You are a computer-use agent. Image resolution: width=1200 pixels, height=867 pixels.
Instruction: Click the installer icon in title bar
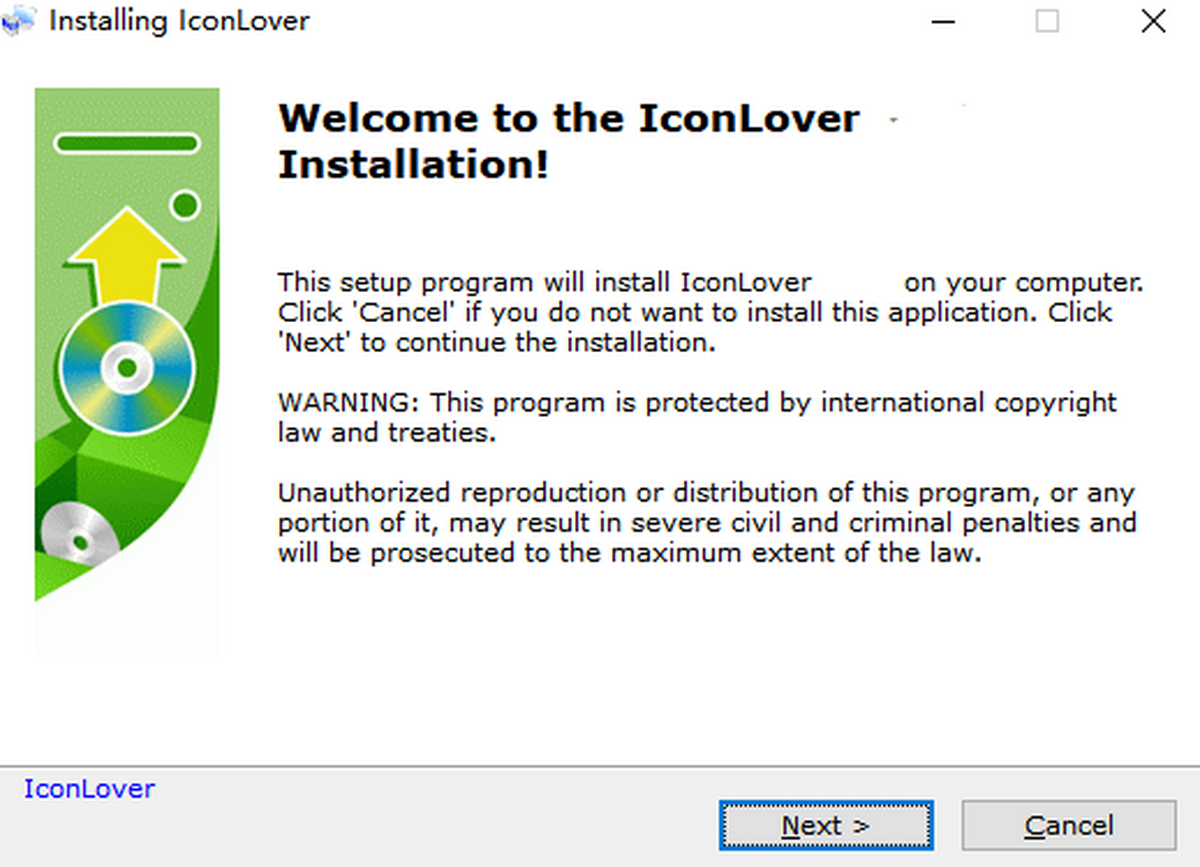point(18,21)
